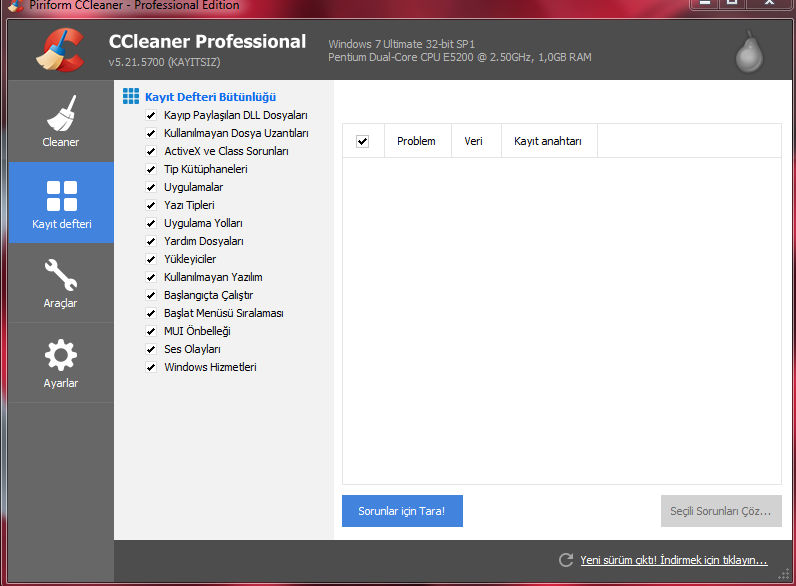
Task: Click the pear icon in header
Action: pos(749,52)
